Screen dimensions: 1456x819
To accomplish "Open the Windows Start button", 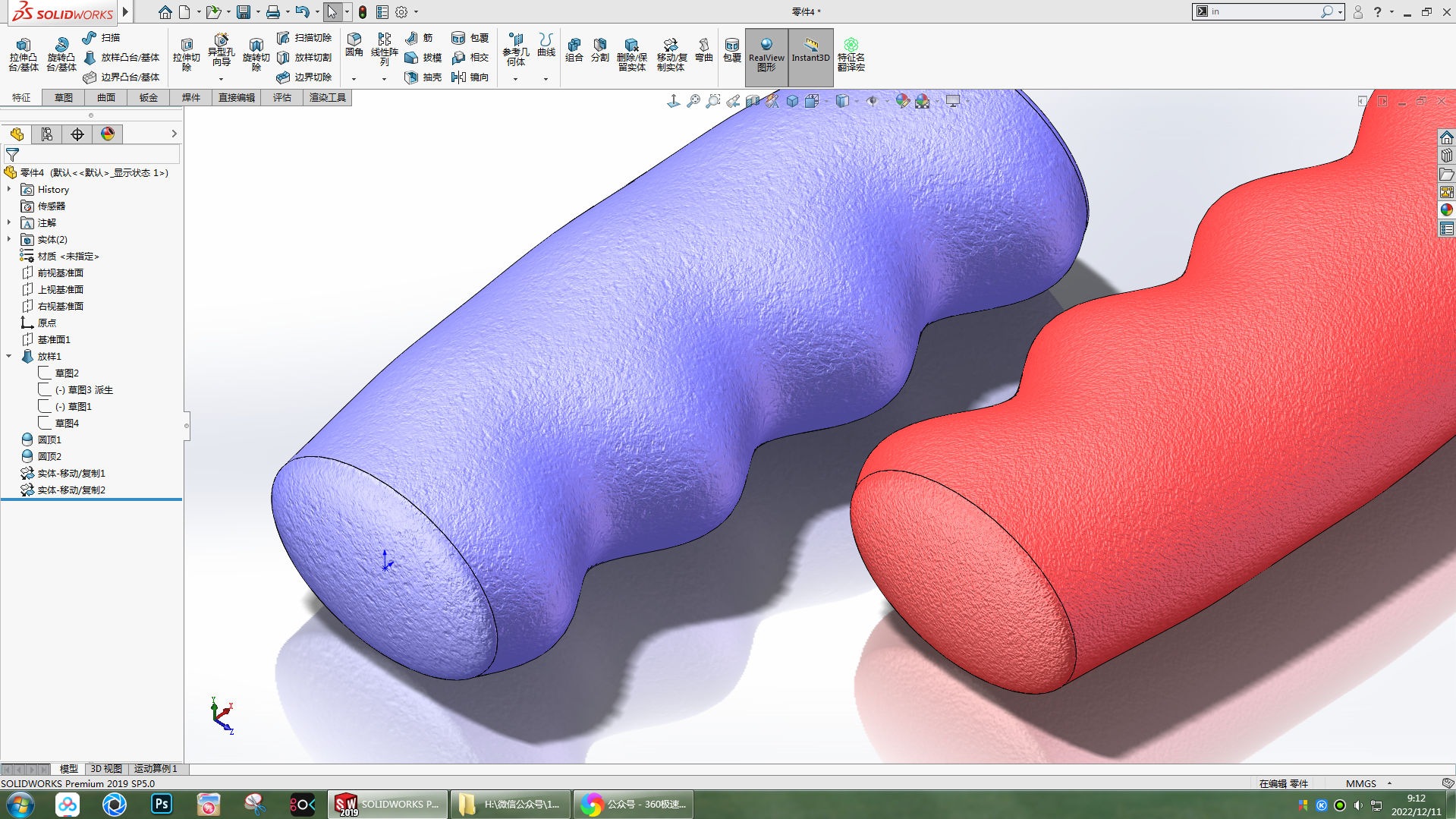I will click(x=20, y=805).
